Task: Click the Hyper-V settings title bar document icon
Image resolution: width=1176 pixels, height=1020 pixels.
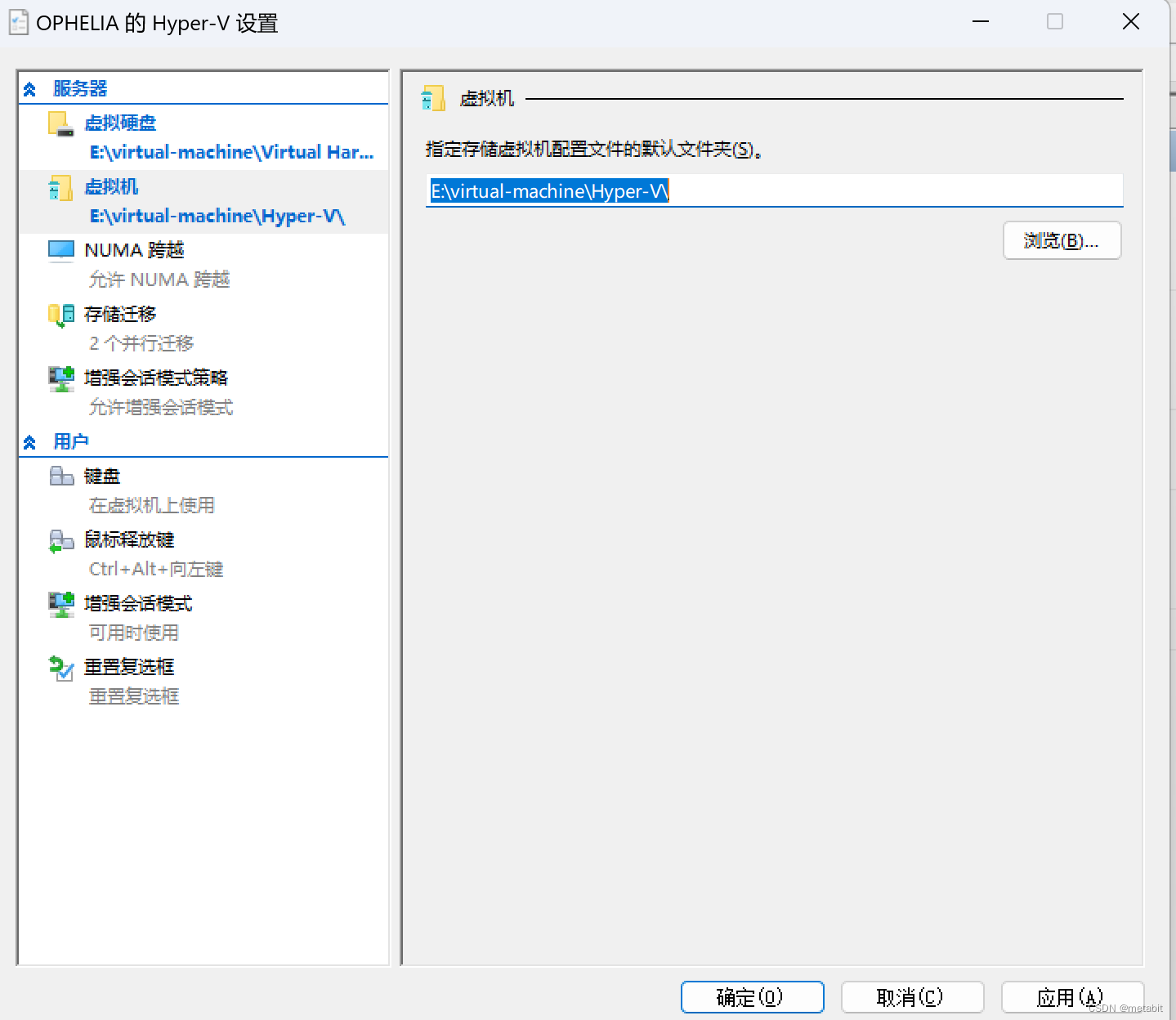Action: 18,23
